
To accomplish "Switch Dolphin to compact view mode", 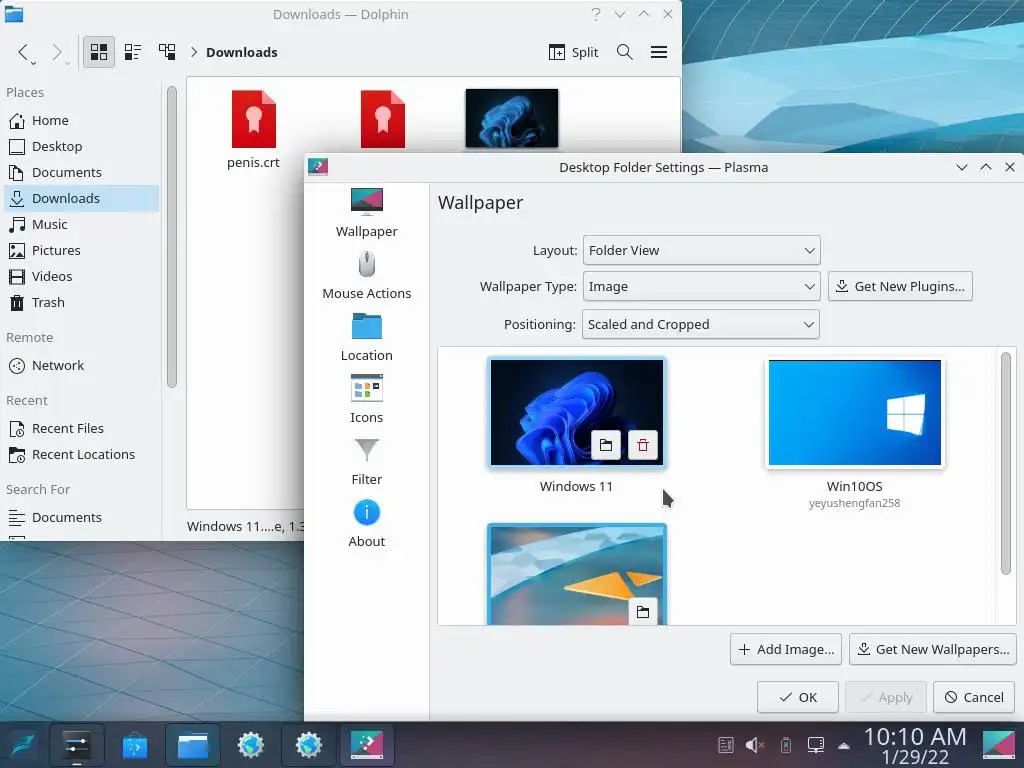I will pos(133,52).
